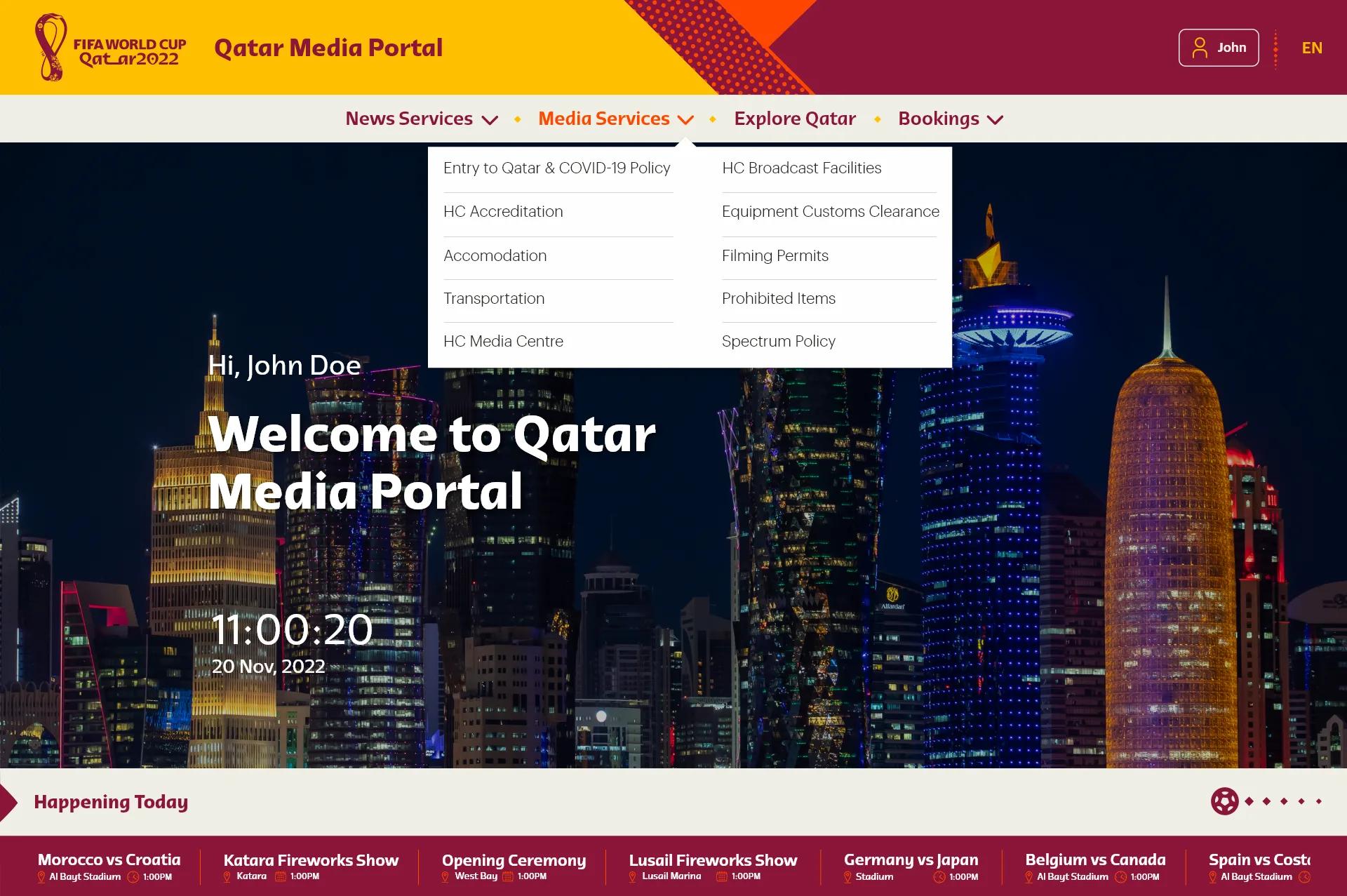Click the location pin for Lusail Fireworks Show
Viewport: 1347px width, 896px height.
click(633, 877)
